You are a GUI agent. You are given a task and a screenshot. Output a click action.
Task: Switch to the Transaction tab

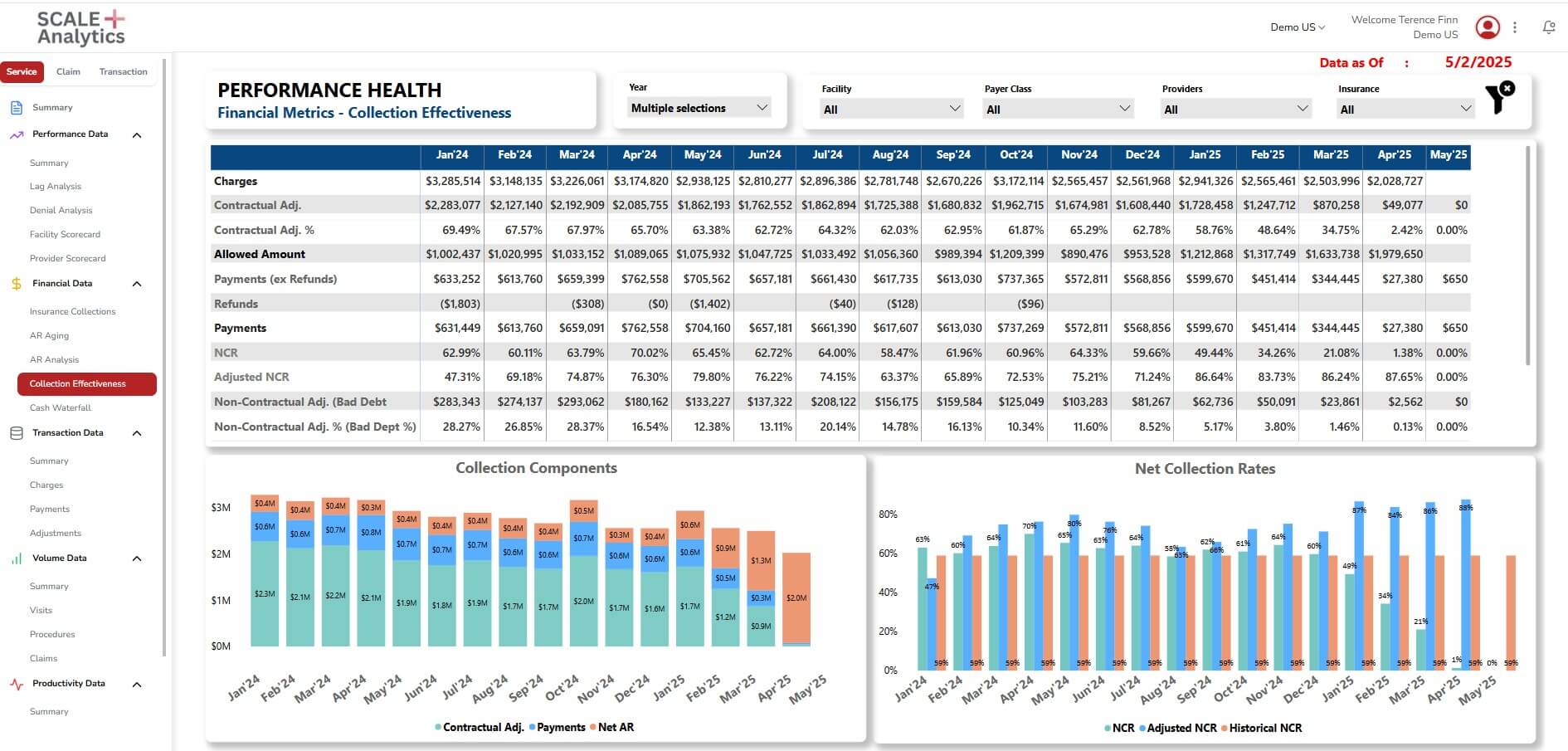point(123,72)
